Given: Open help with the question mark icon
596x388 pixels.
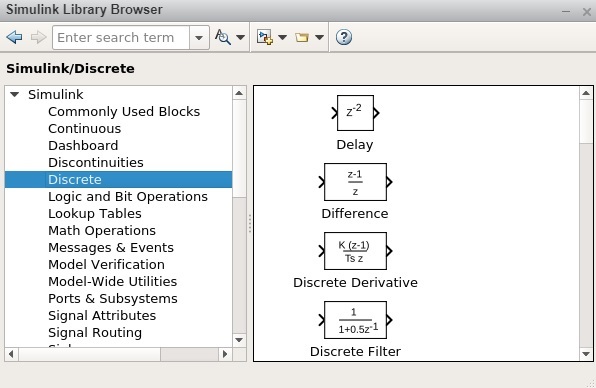Looking at the screenshot, I should tap(344, 37).
